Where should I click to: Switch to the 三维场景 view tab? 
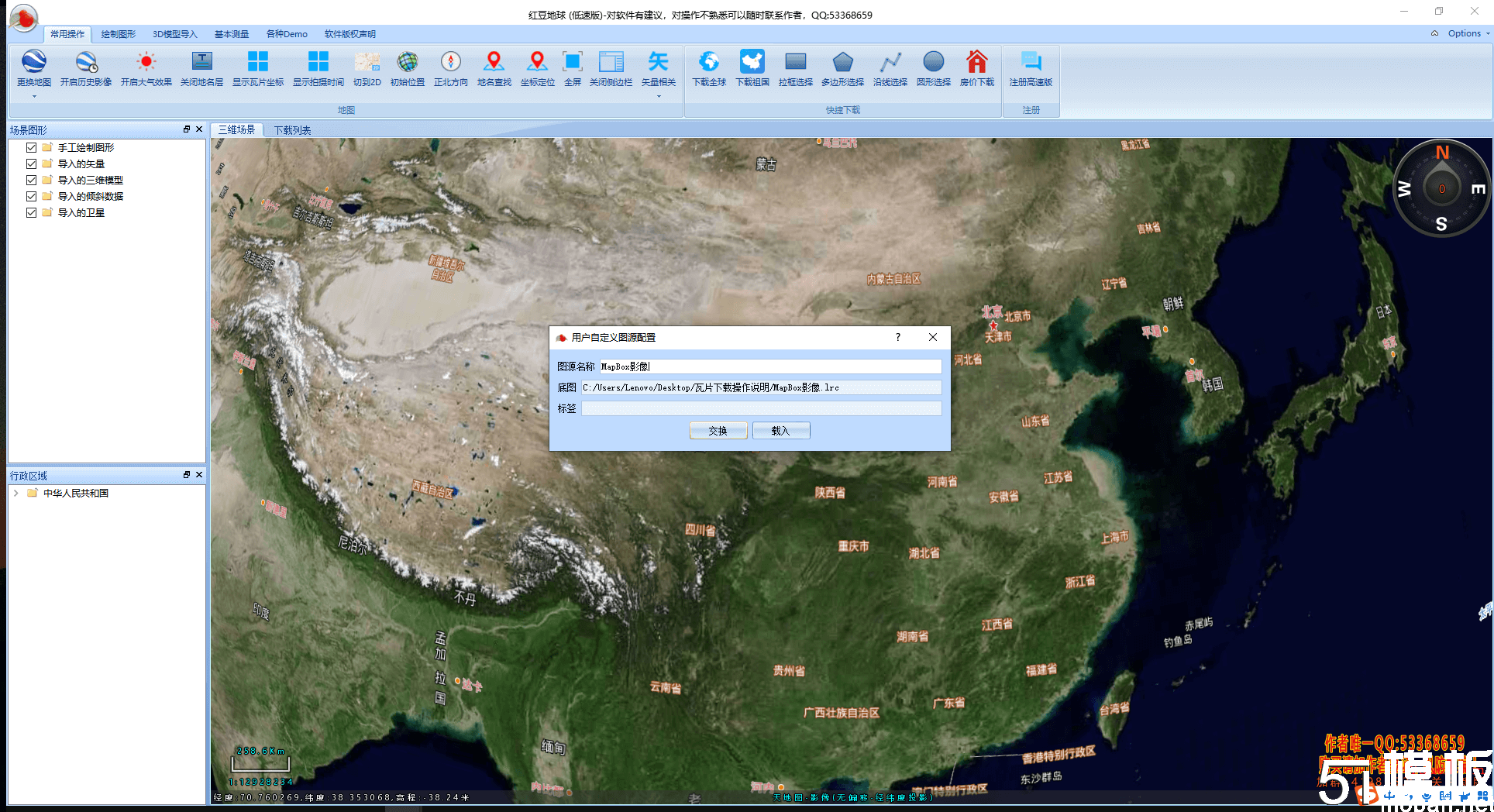click(x=236, y=130)
